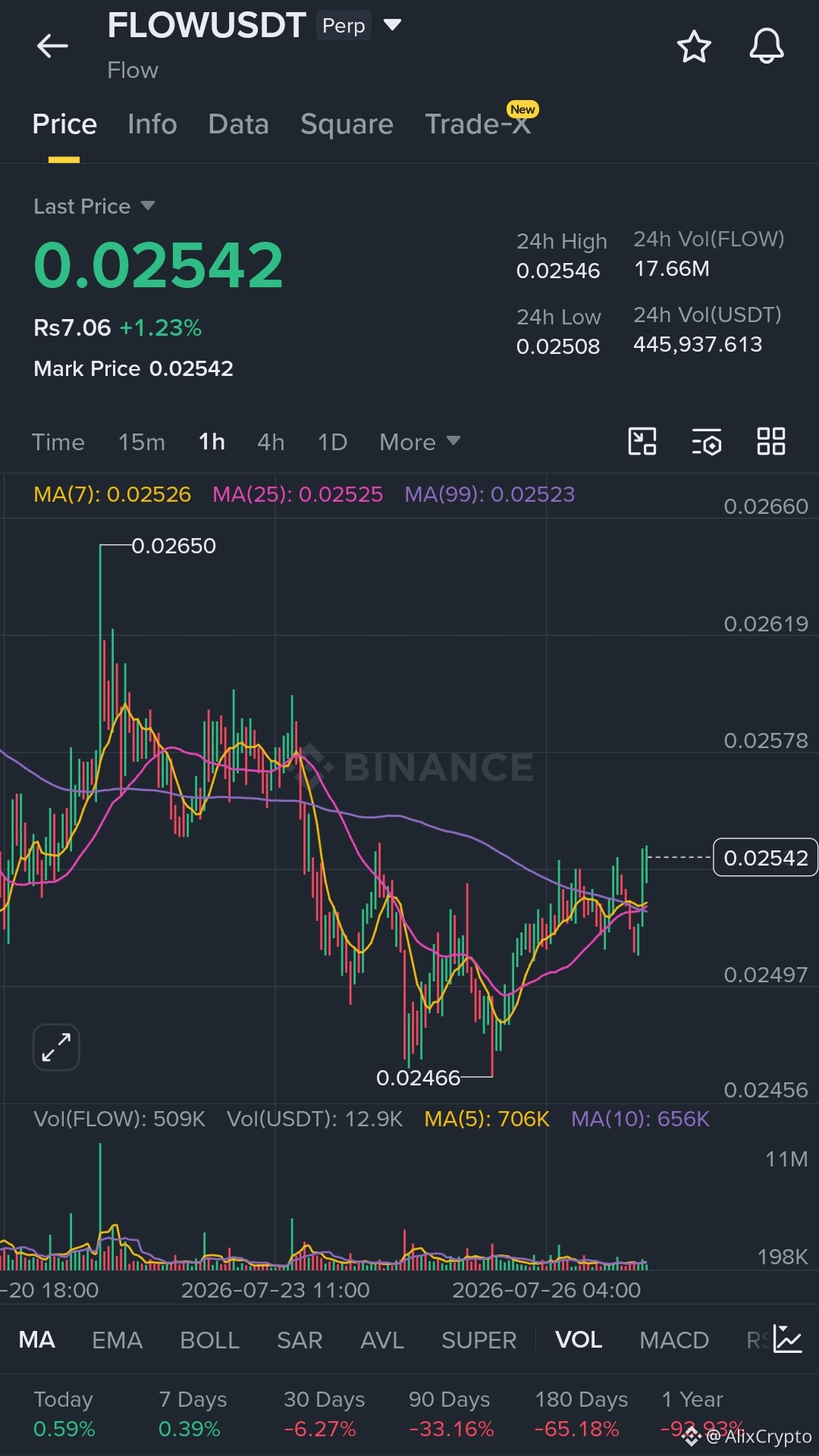819x1456 pixels.
Task: Tap the 0.02650 chart high marker
Action: 174,546
